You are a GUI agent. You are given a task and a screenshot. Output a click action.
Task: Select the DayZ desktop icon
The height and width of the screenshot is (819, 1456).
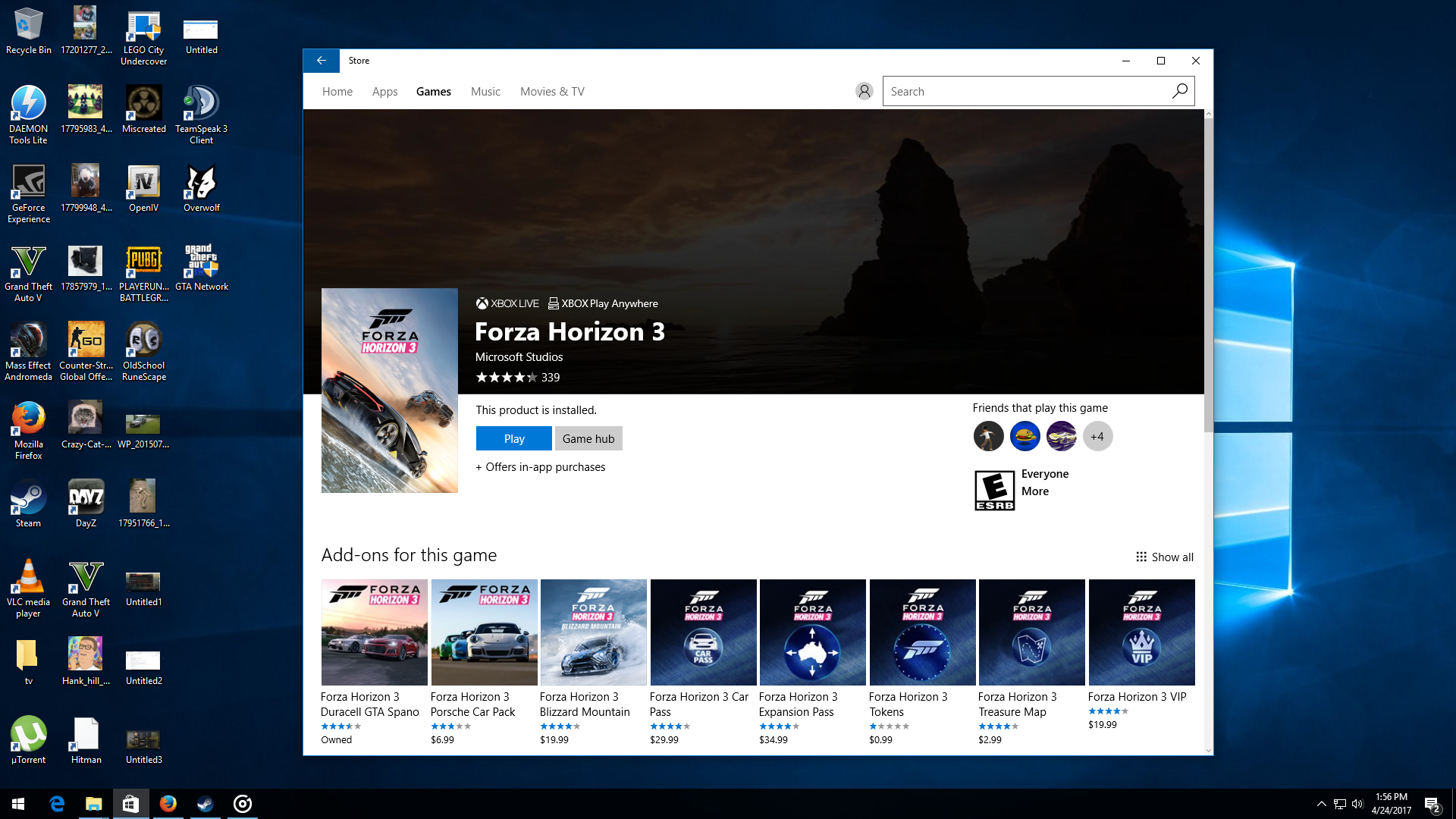point(86,504)
